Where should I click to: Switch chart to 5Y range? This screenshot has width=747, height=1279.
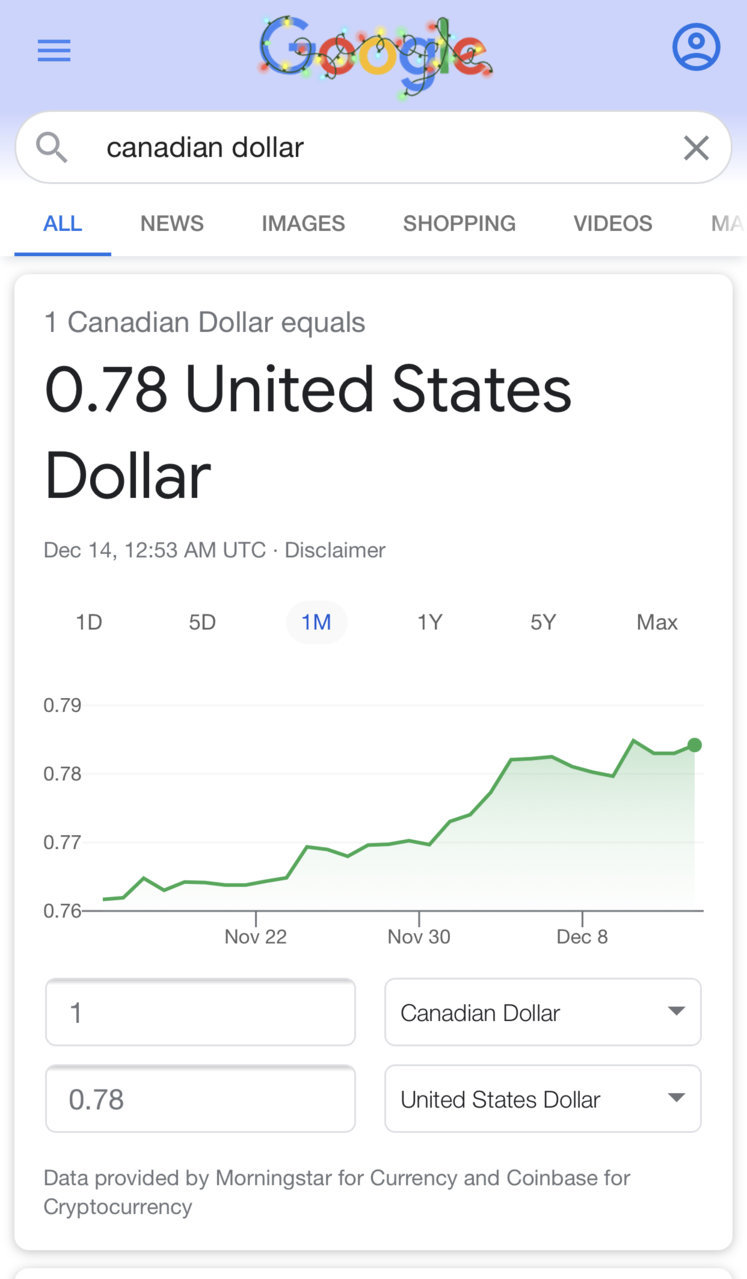click(x=543, y=622)
